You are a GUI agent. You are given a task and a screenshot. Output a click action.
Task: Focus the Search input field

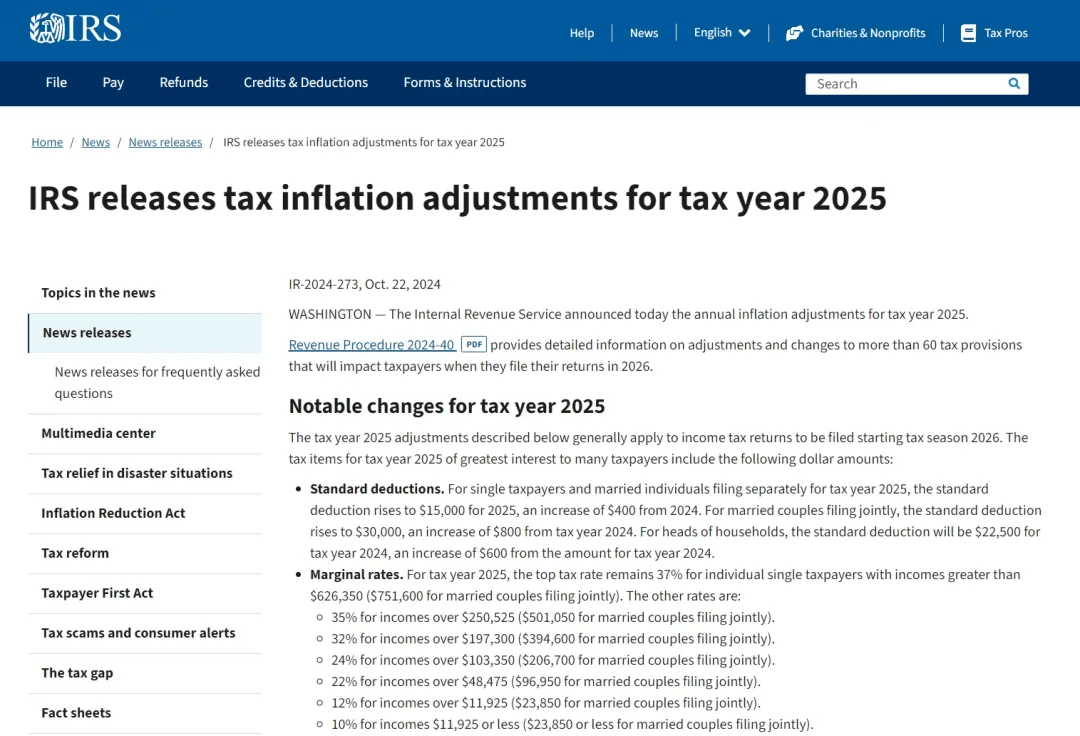point(905,84)
